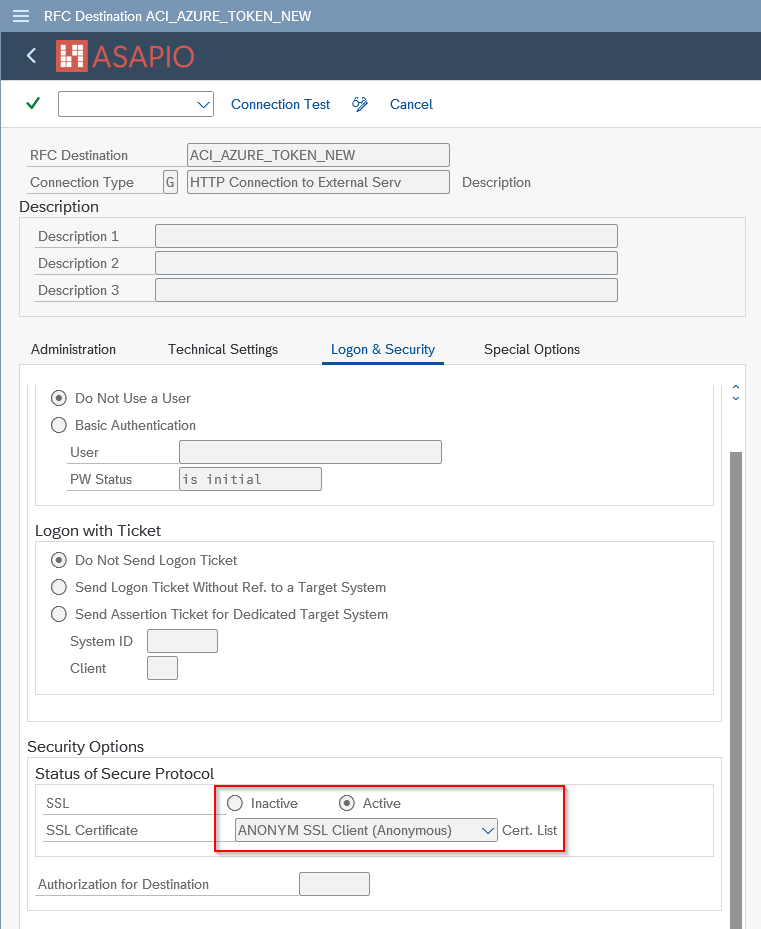Click the display/change pencil-glasses icon
761x929 pixels.
click(360, 104)
